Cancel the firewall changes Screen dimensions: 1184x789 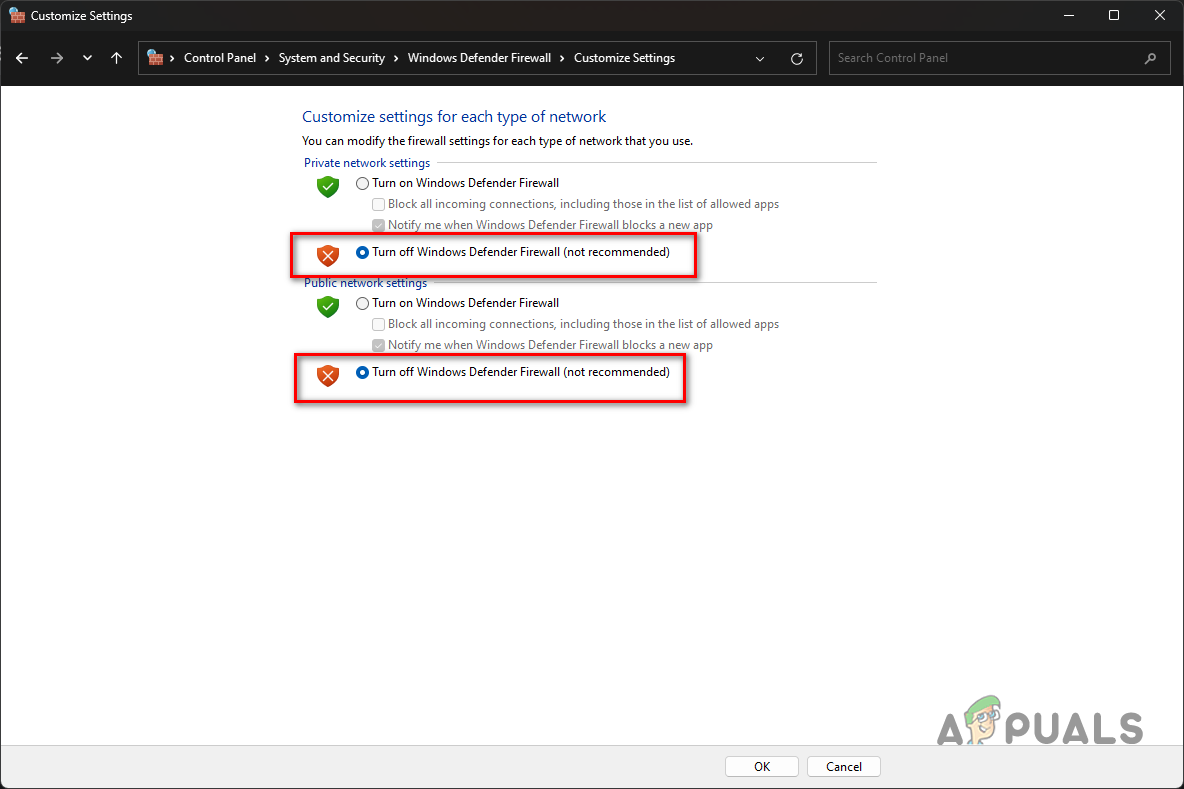(x=843, y=766)
